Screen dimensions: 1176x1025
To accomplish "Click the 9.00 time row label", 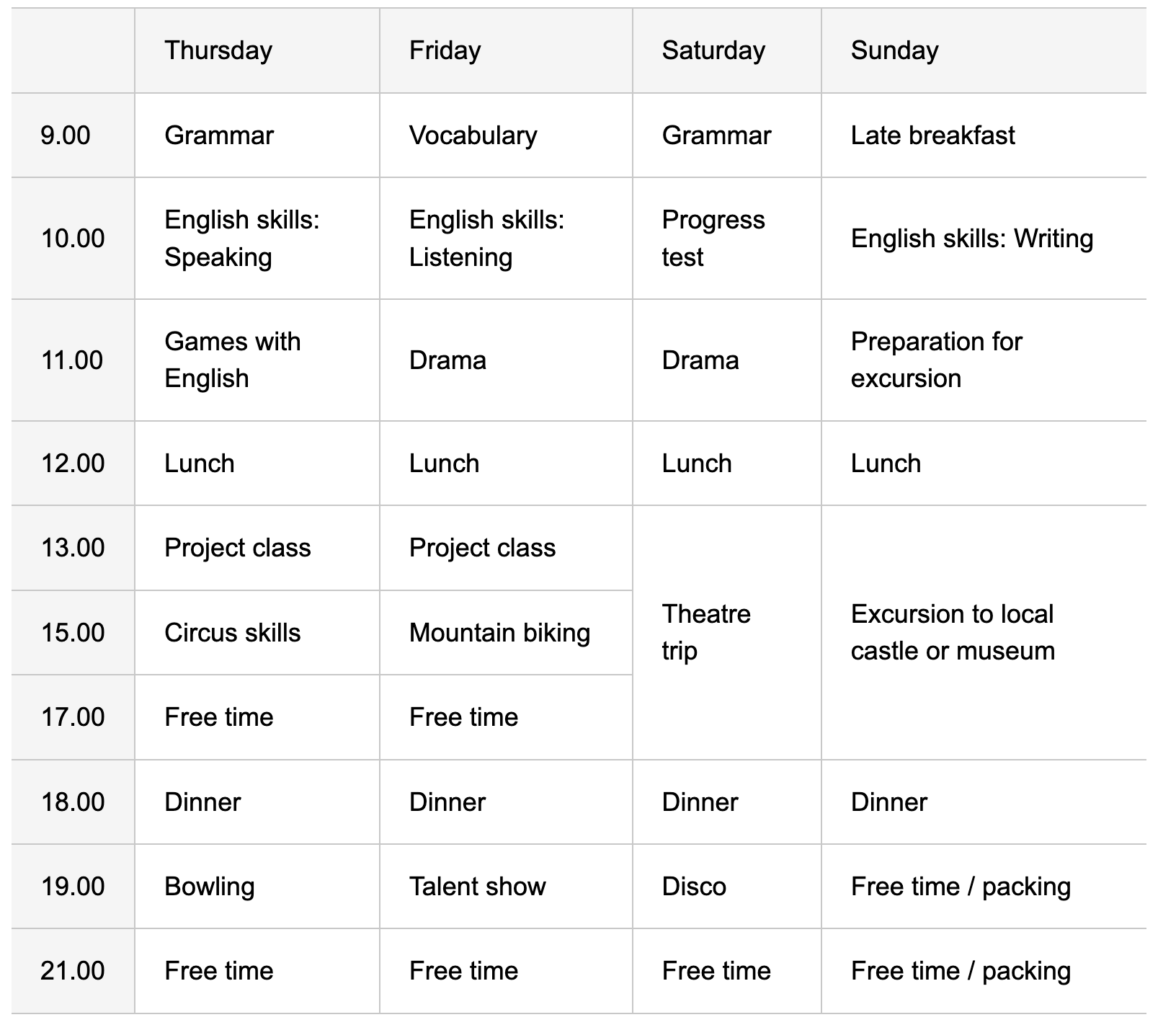I will pyautogui.click(x=66, y=136).
